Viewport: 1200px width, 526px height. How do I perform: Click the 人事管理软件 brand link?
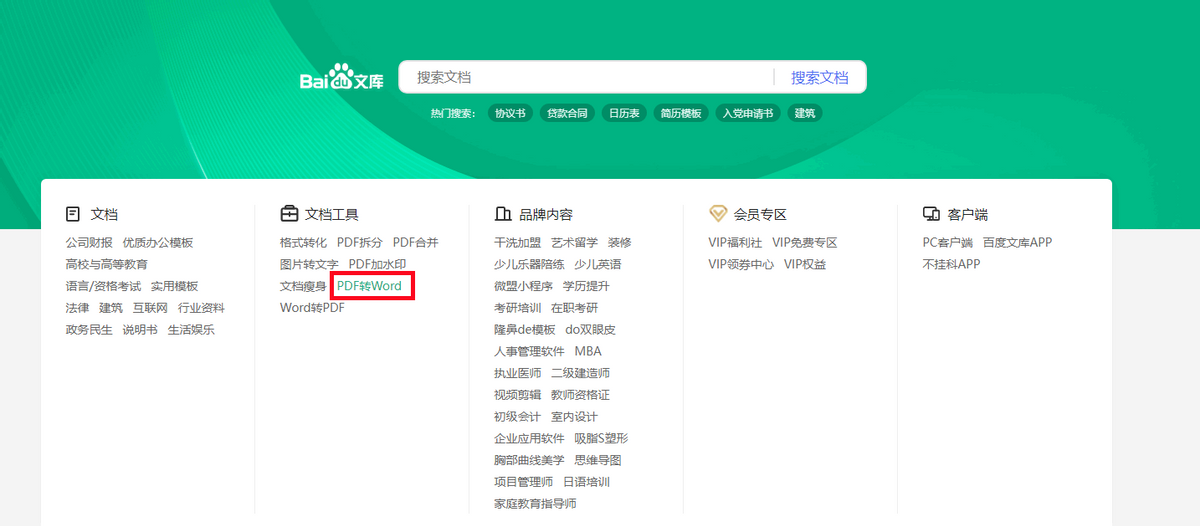529,352
